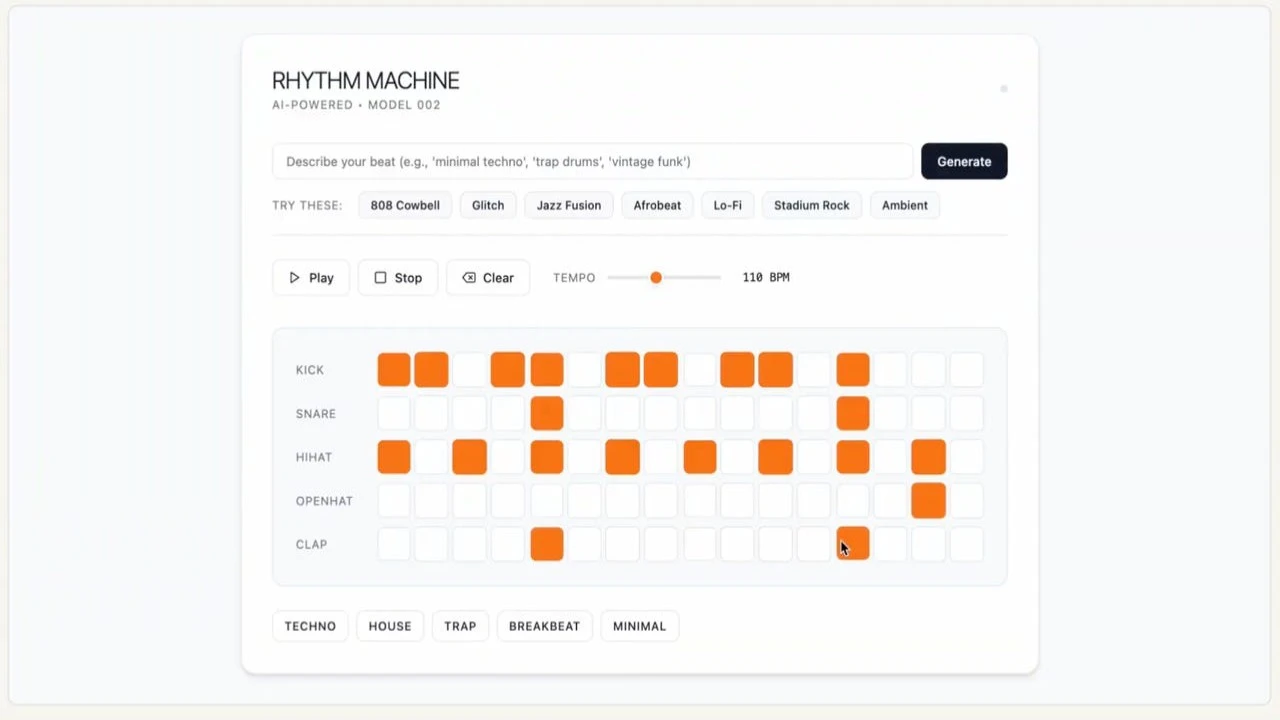Enable Clap step 1

tap(394, 544)
